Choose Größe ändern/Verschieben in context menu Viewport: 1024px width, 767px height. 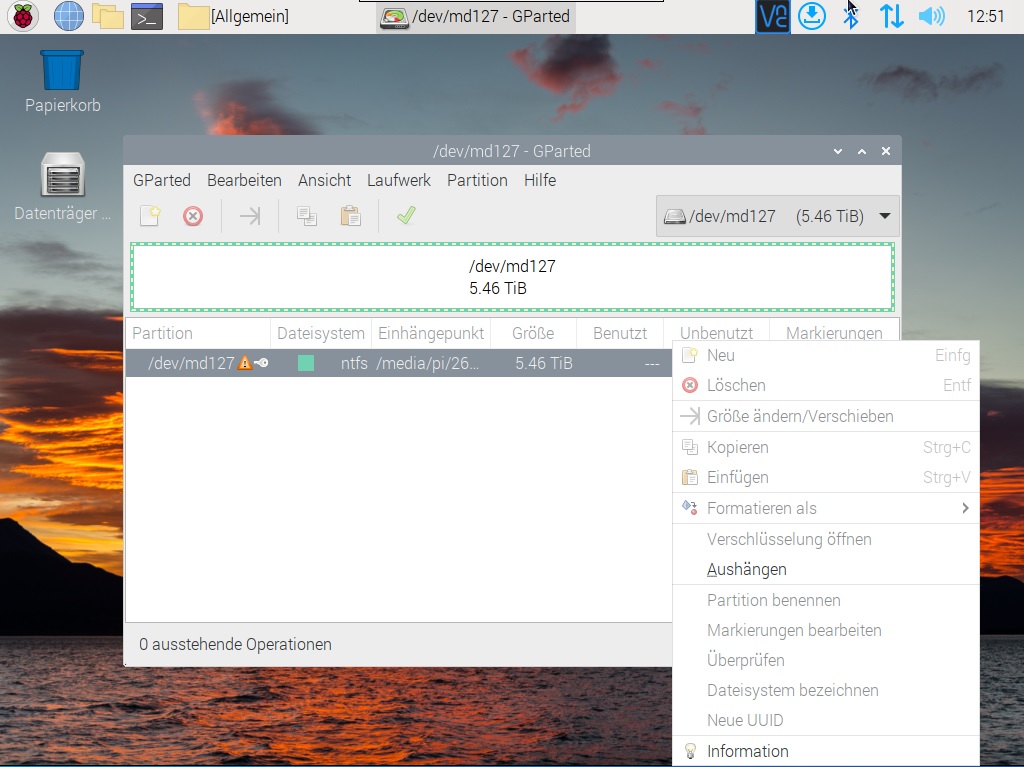(x=826, y=416)
